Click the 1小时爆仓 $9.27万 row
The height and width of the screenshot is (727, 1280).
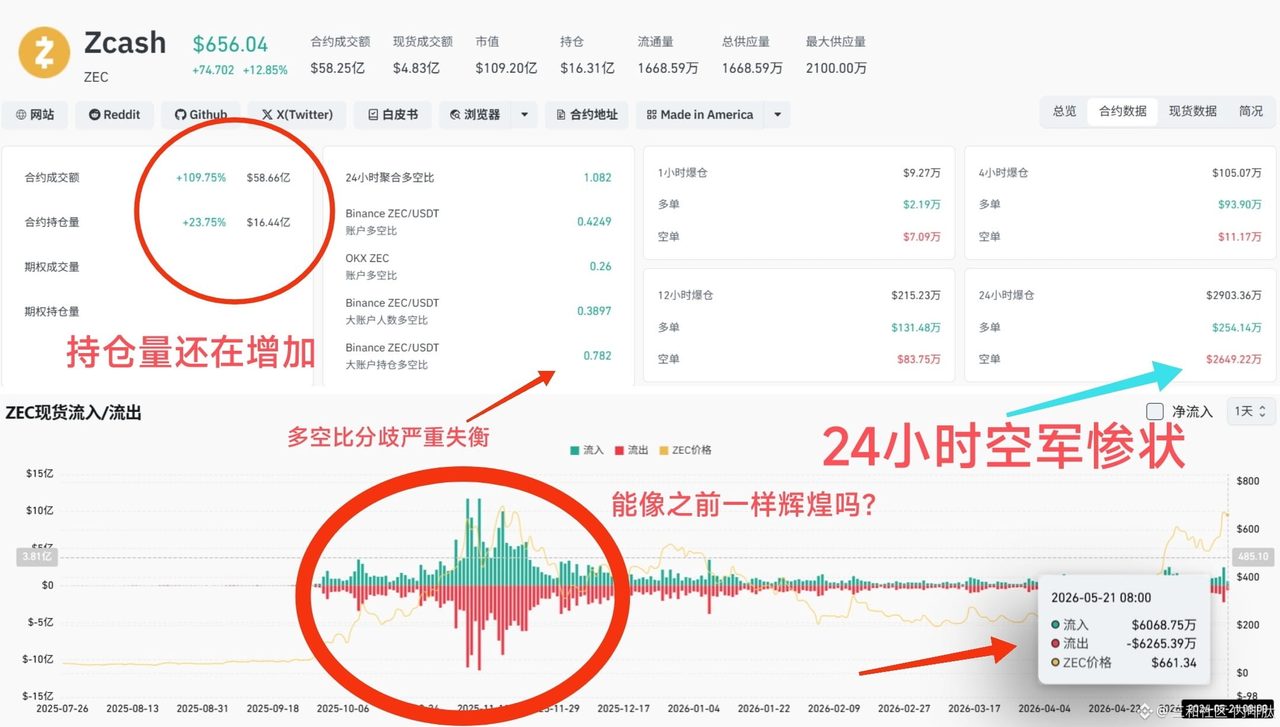coord(799,173)
